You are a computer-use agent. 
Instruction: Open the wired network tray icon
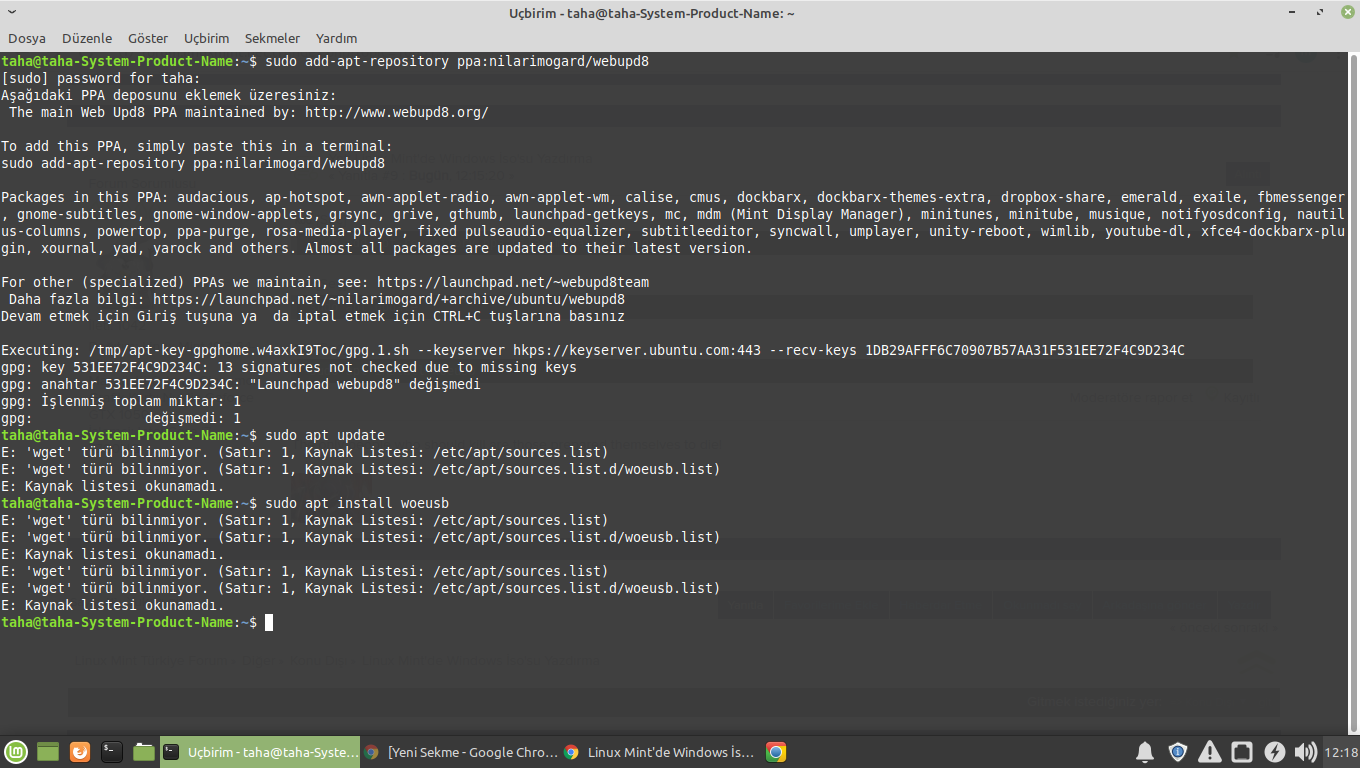(1242, 752)
